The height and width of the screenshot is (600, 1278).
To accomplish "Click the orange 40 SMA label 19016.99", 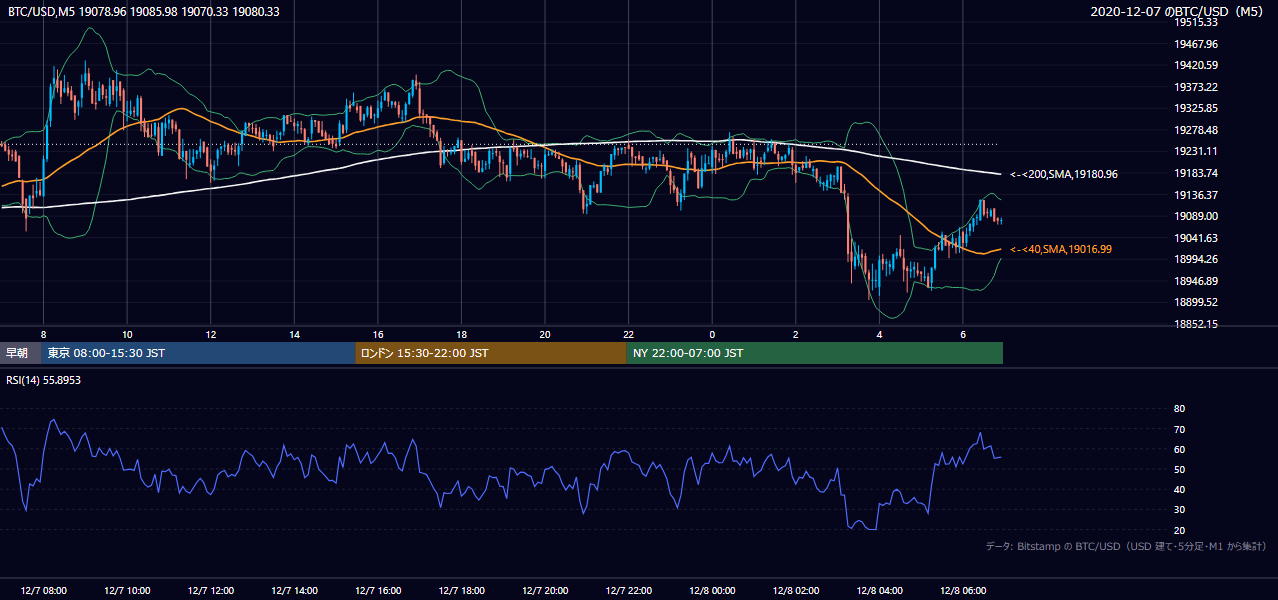I will coord(1061,250).
